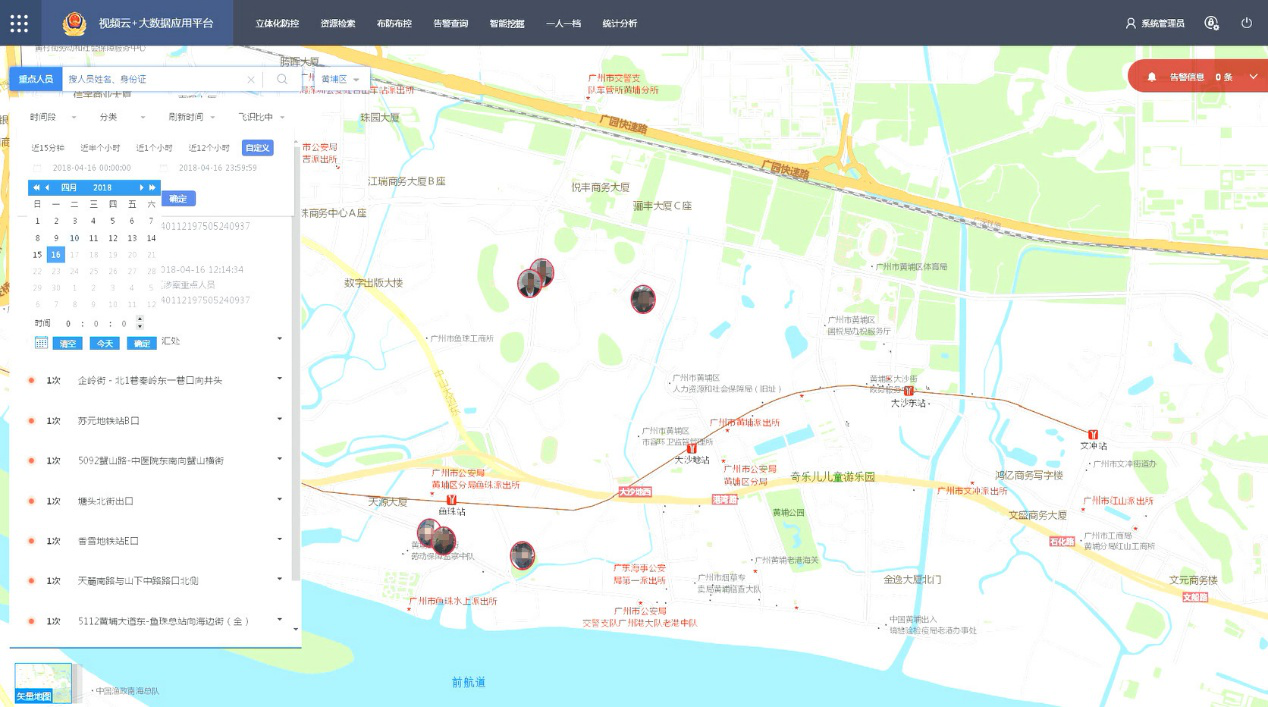This screenshot has height=707, width=1268.
Task: Select the 近1个小时 time range option
Action: (155, 148)
